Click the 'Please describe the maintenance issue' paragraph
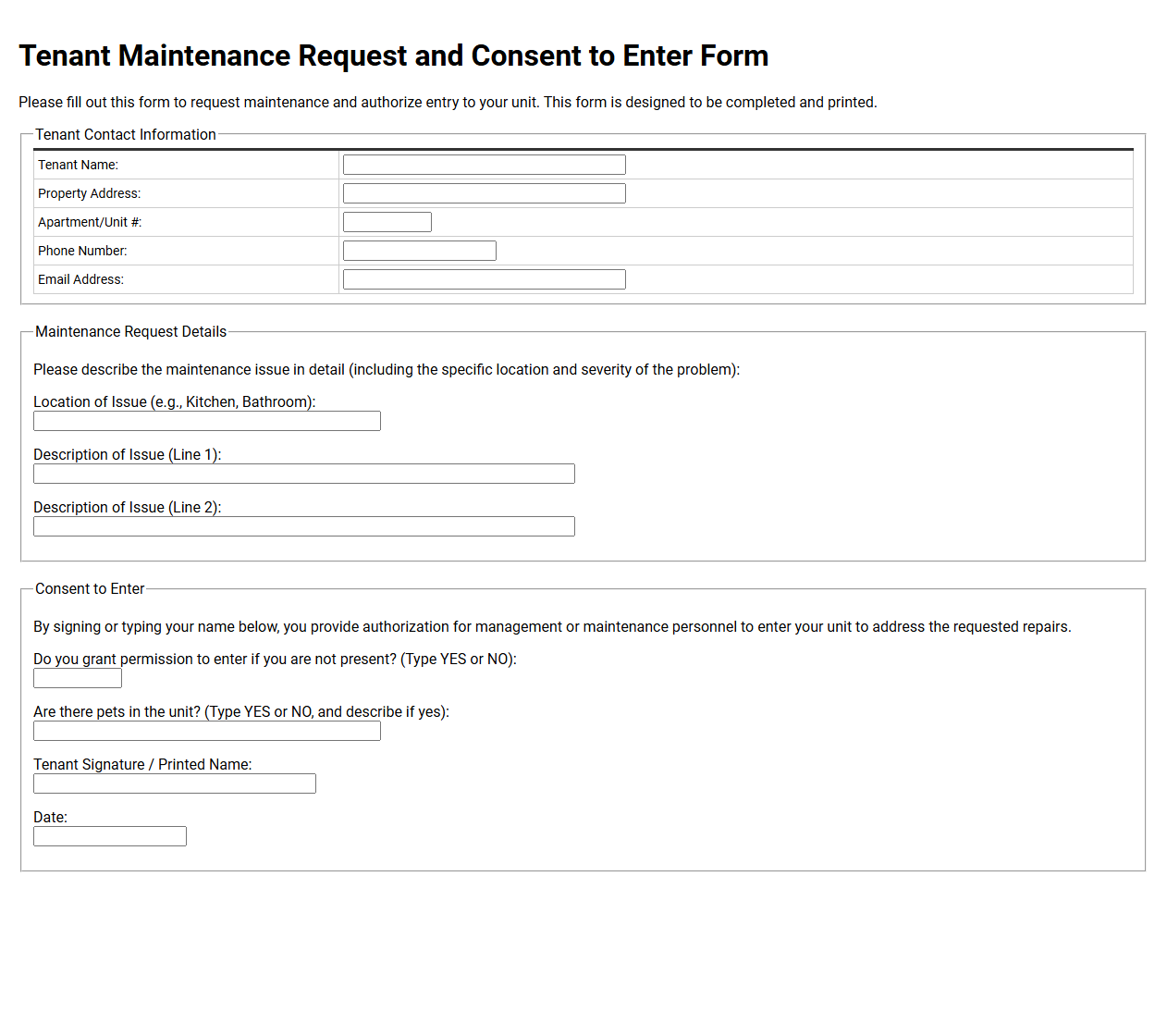The height and width of the screenshot is (1036, 1167). pos(387,369)
